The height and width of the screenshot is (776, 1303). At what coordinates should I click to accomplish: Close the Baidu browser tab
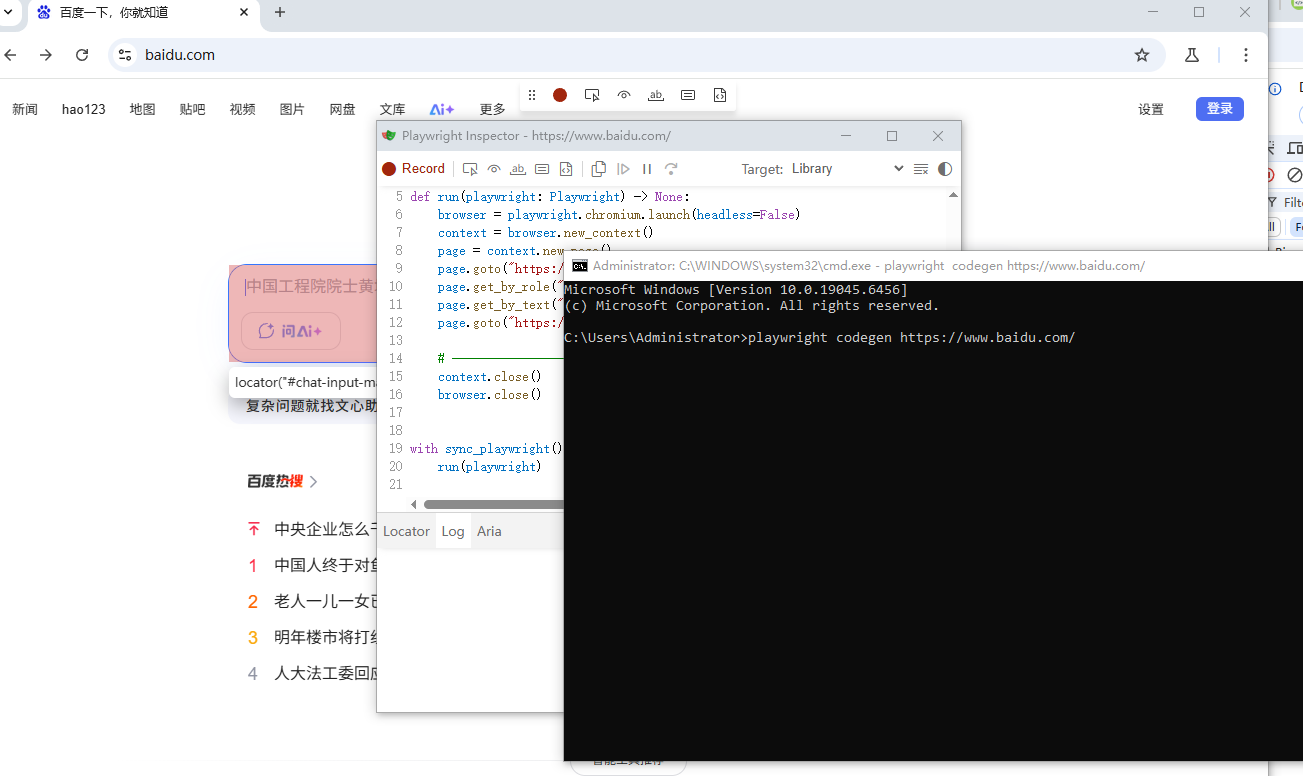click(245, 13)
